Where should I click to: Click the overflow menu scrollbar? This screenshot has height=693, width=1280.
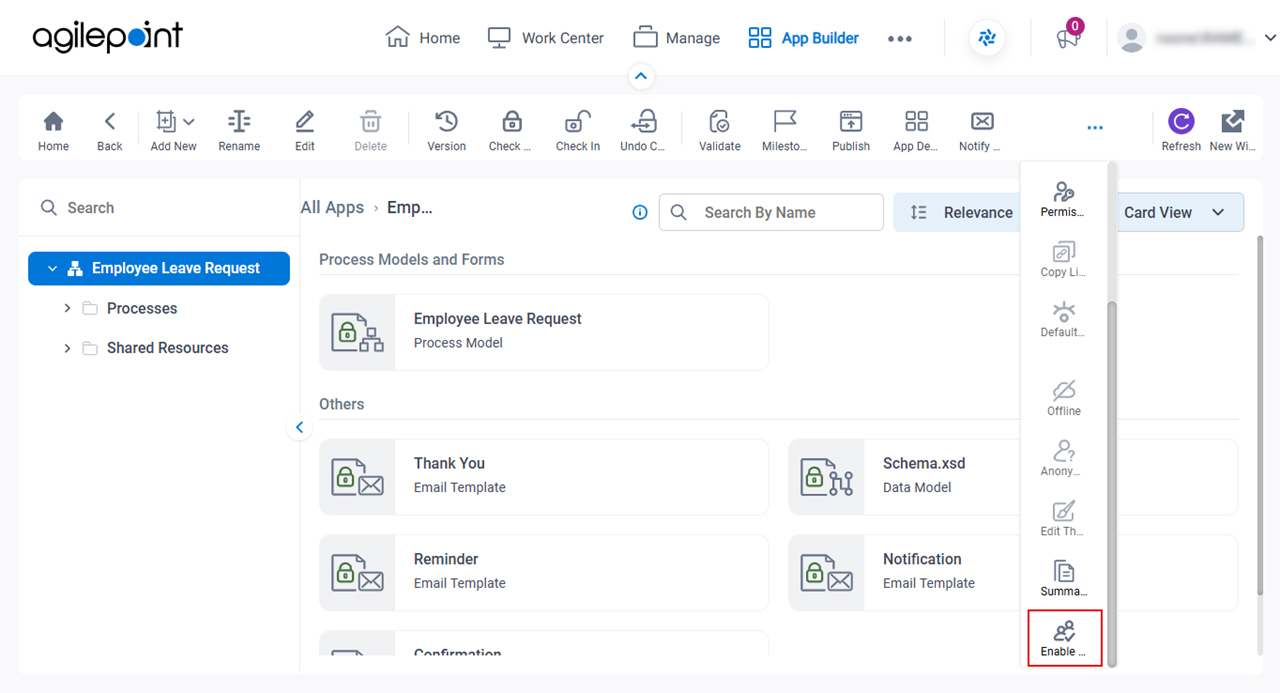[1112, 483]
